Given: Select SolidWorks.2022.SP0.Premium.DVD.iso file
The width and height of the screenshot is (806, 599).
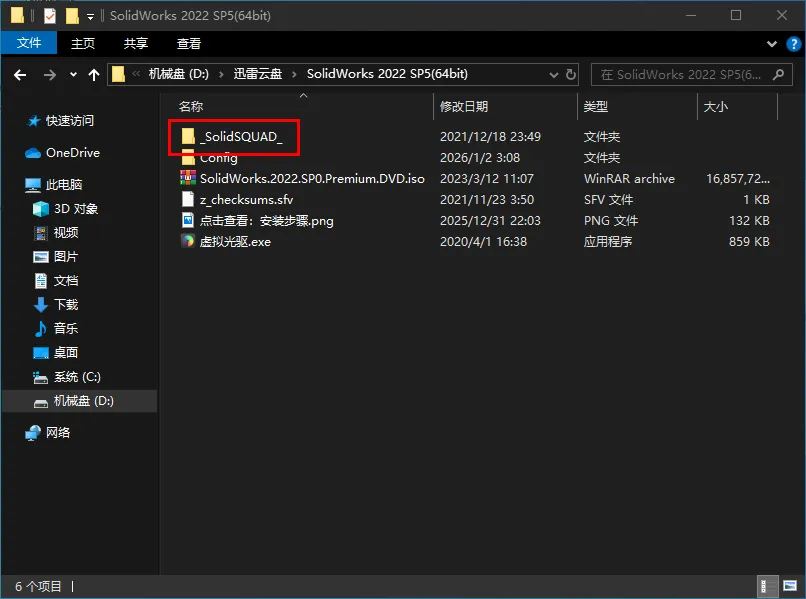Looking at the screenshot, I should point(312,179).
